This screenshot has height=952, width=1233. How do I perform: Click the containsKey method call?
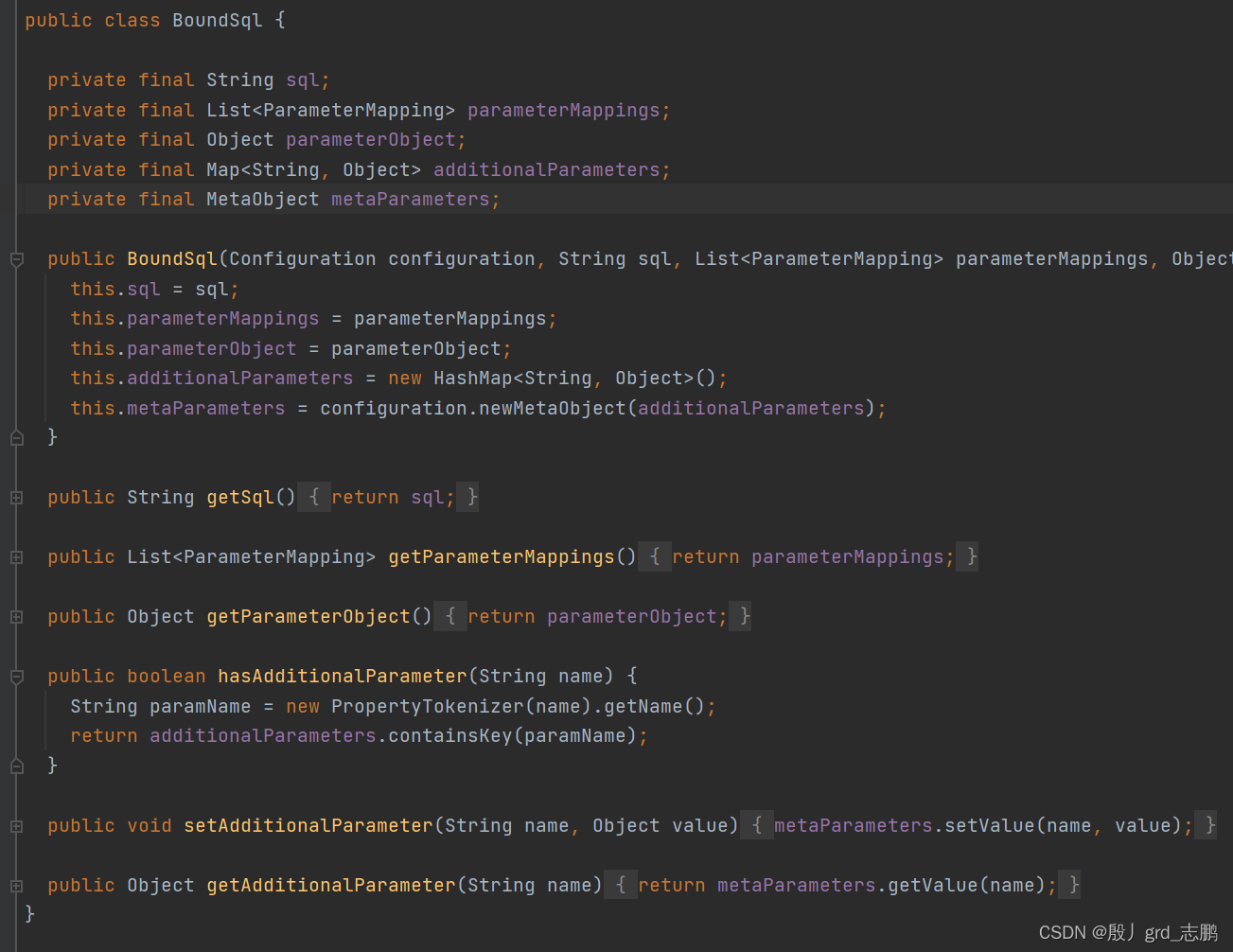click(x=450, y=736)
